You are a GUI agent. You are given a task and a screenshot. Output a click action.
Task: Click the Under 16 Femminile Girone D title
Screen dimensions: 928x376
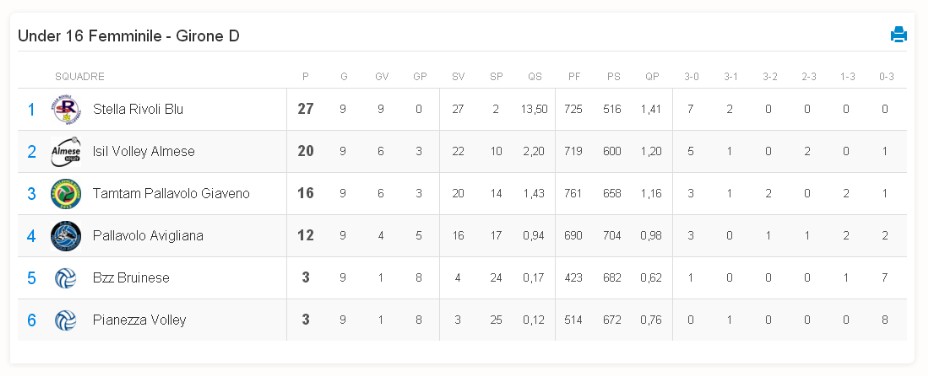pyautogui.click(x=128, y=36)
